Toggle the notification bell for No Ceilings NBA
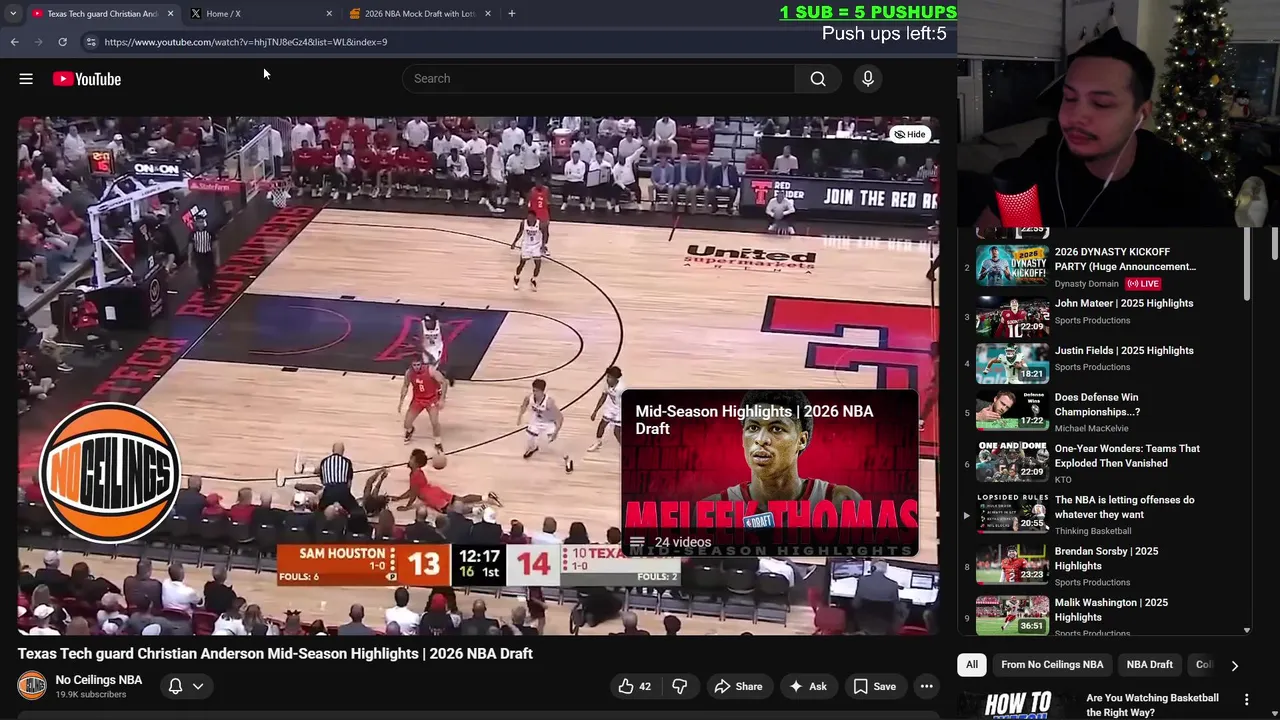Screen dimensions: 1280x720 (x=175, y=686)
